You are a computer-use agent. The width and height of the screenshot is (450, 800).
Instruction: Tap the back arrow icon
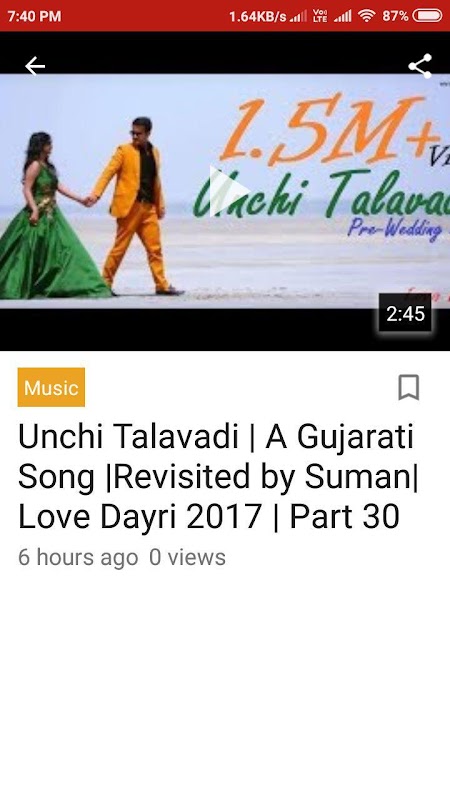tap(35, 66)
